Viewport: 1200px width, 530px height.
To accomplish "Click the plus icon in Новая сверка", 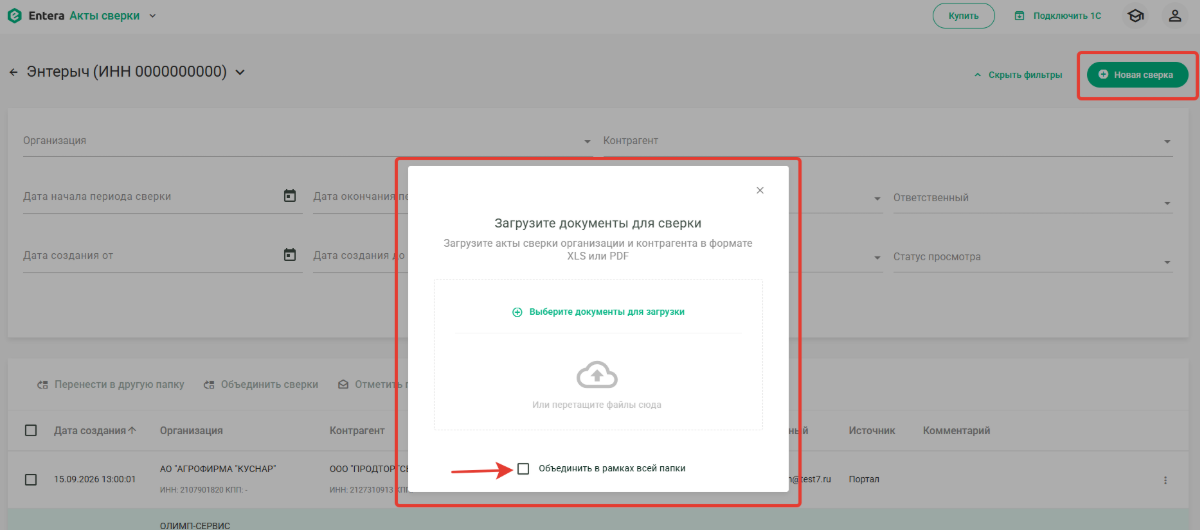I will pyautogui.click(x=1104, y=75).
